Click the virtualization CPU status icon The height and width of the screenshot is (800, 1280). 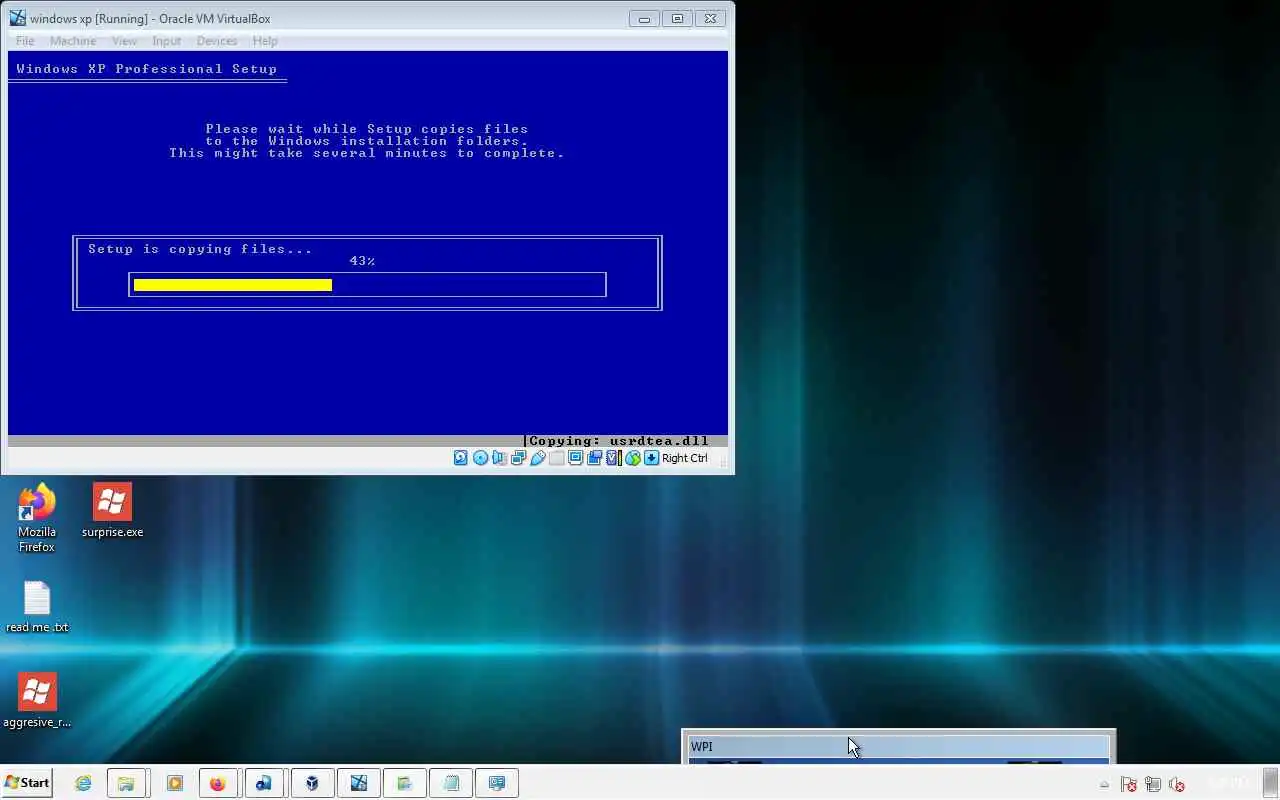tap(614, 458)
